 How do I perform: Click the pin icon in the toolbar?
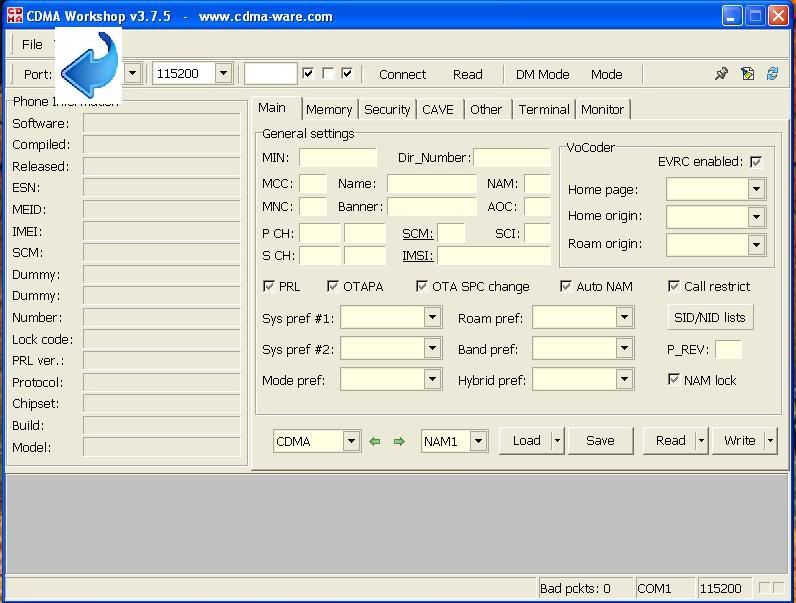(x=721, y=74)
